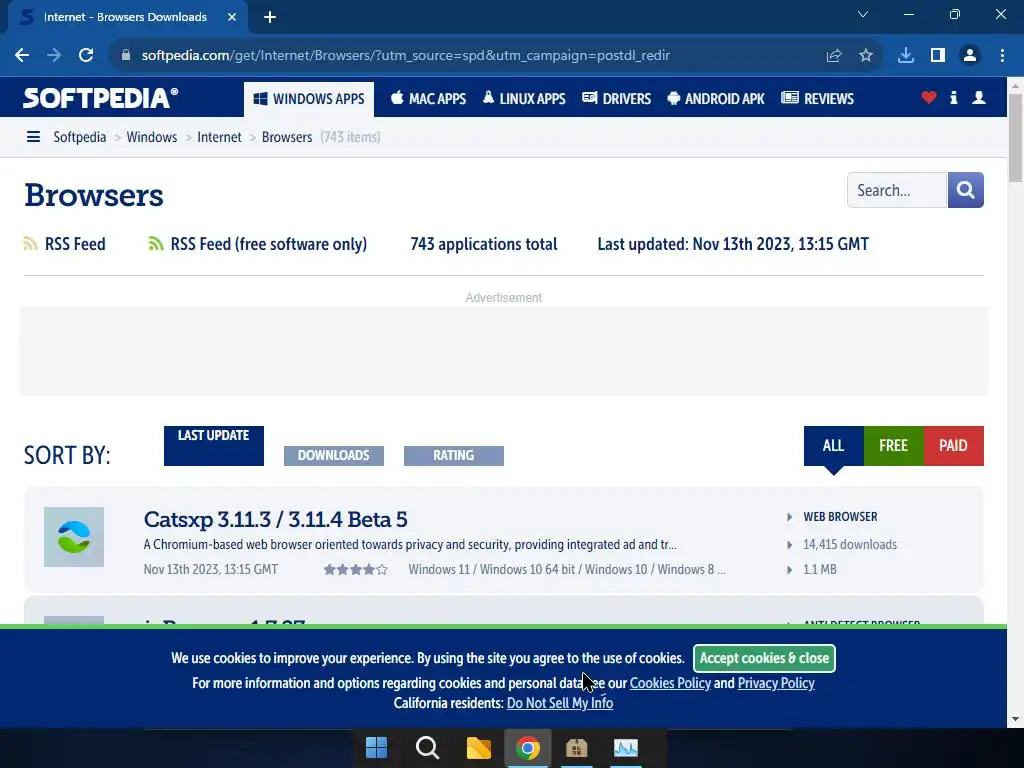
Task: Open the Drivers section
Action: coord(616,99)
